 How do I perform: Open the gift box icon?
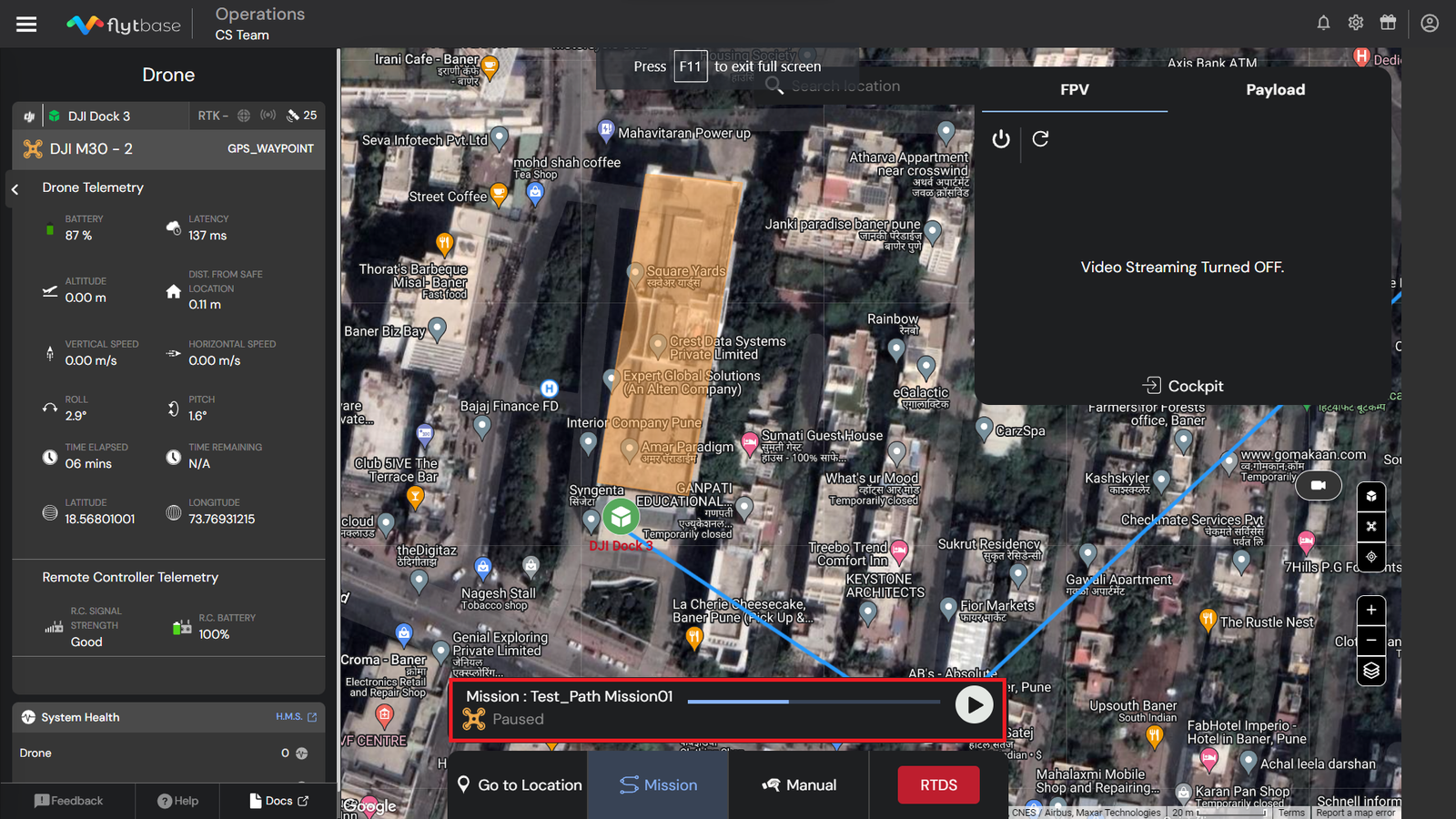(x=1388, y=23)
